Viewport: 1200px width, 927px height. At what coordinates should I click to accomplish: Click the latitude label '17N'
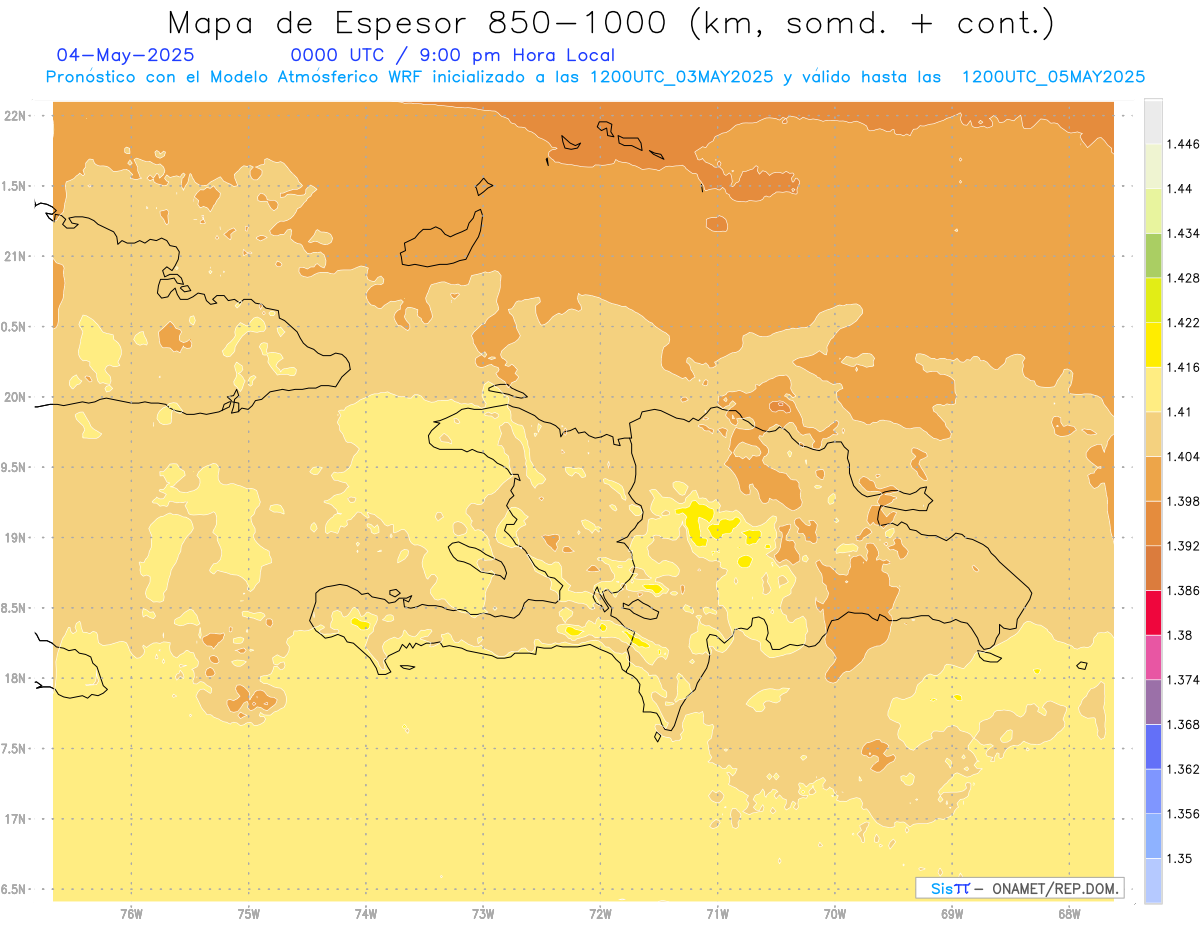[x=15, y=819]
